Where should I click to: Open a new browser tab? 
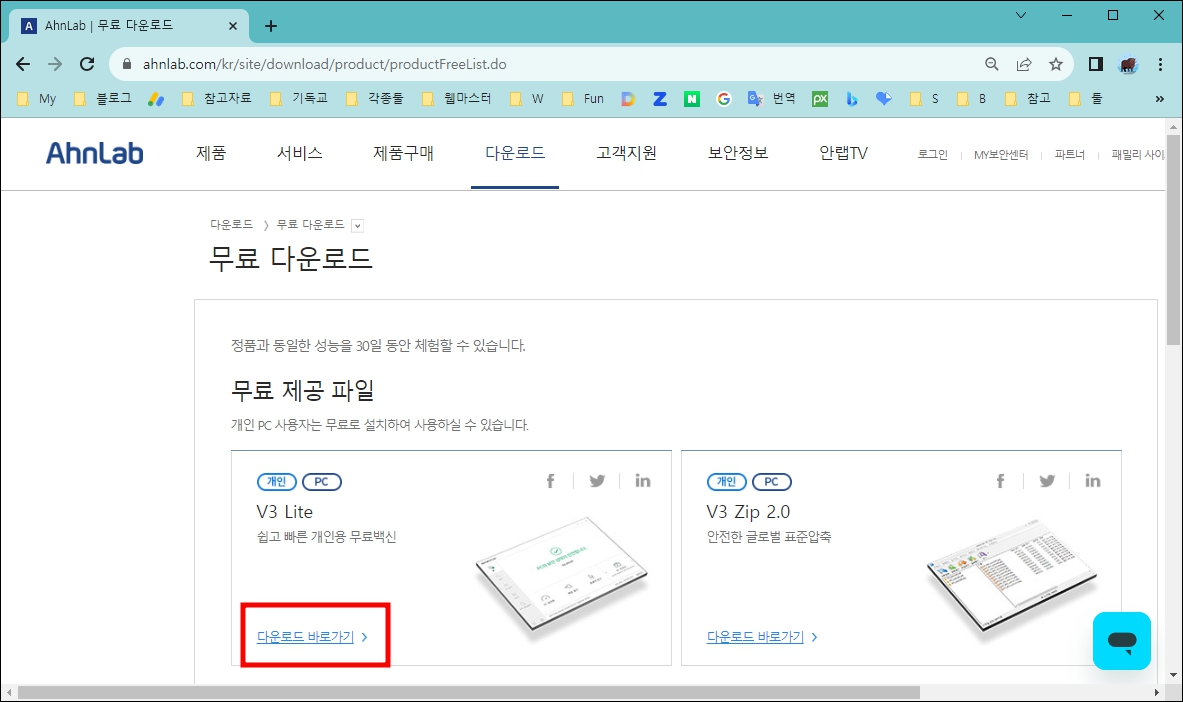(271, 26)
